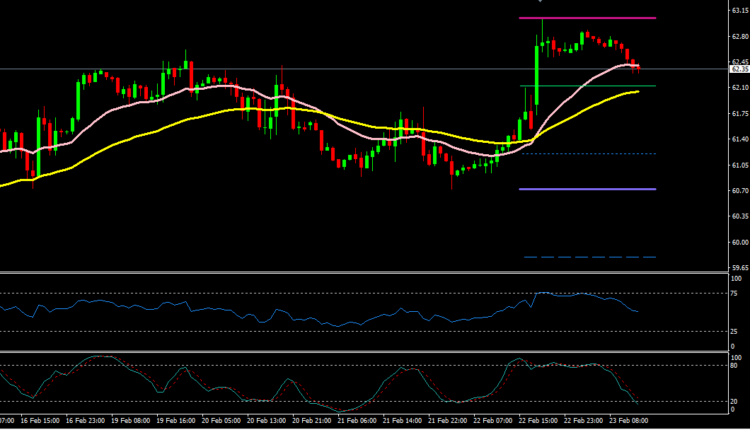
Task: Click the 63.15 price axis label
Action: tap(740, 11)
